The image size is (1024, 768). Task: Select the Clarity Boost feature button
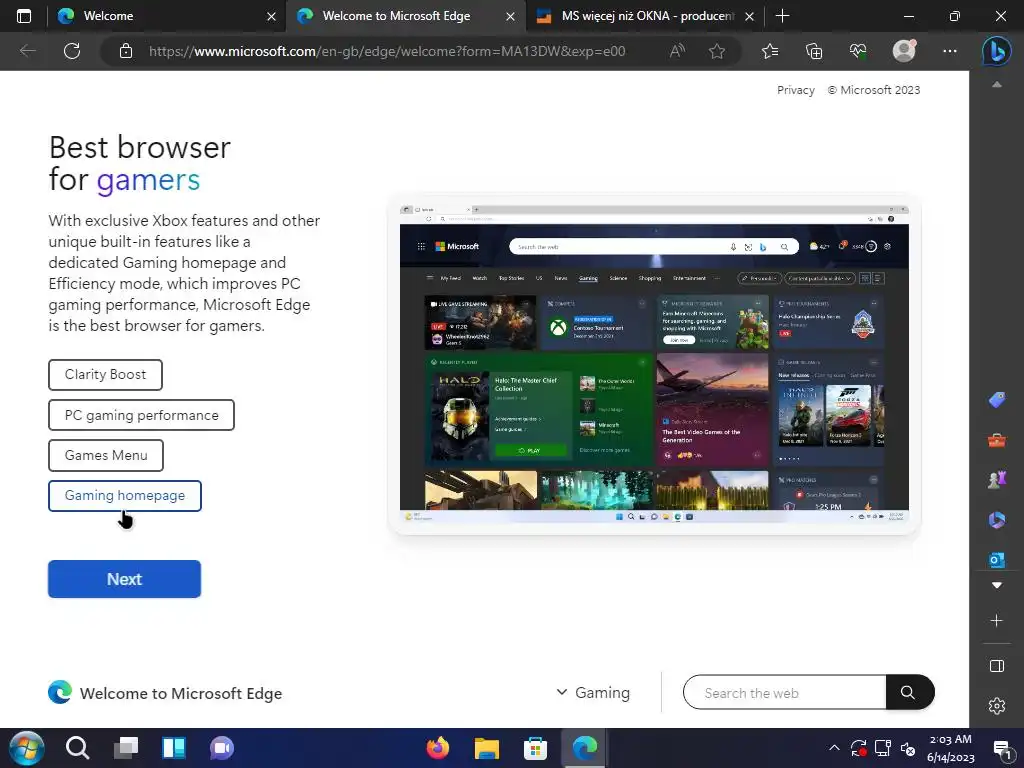pyautogui.click(x=105, y=375)
